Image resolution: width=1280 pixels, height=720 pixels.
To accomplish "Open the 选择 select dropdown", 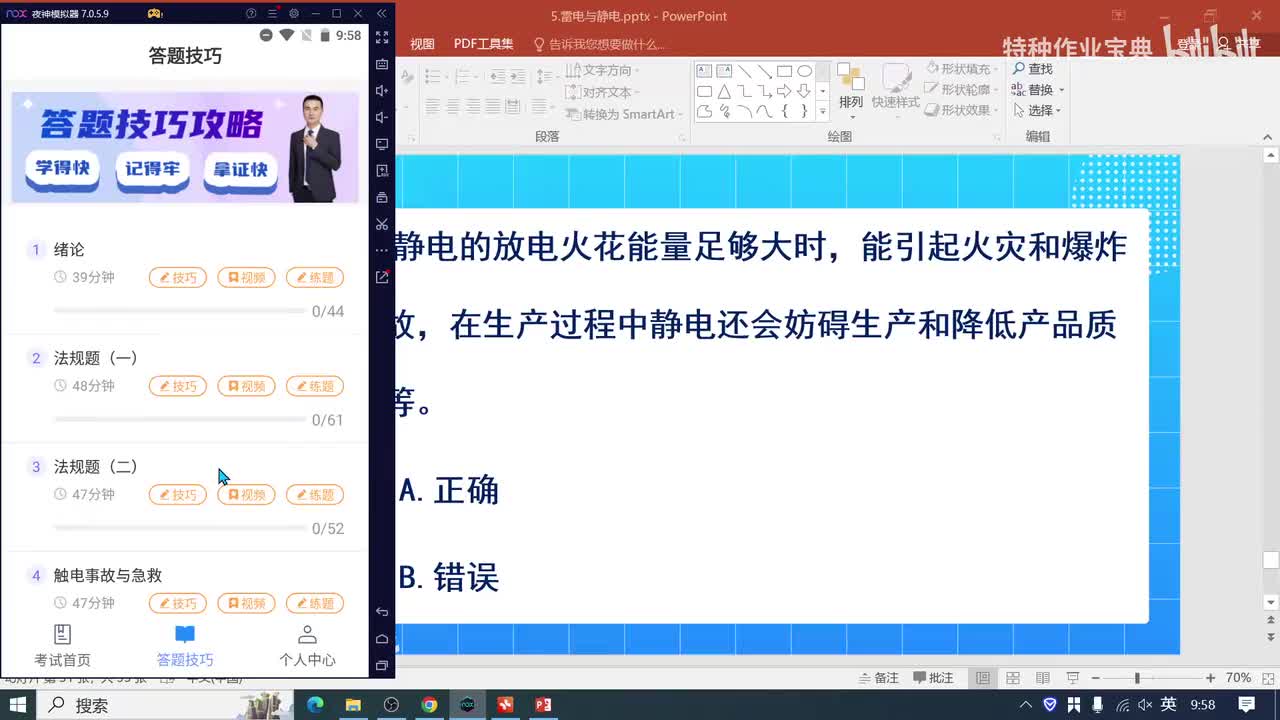I will (1038, 111).
